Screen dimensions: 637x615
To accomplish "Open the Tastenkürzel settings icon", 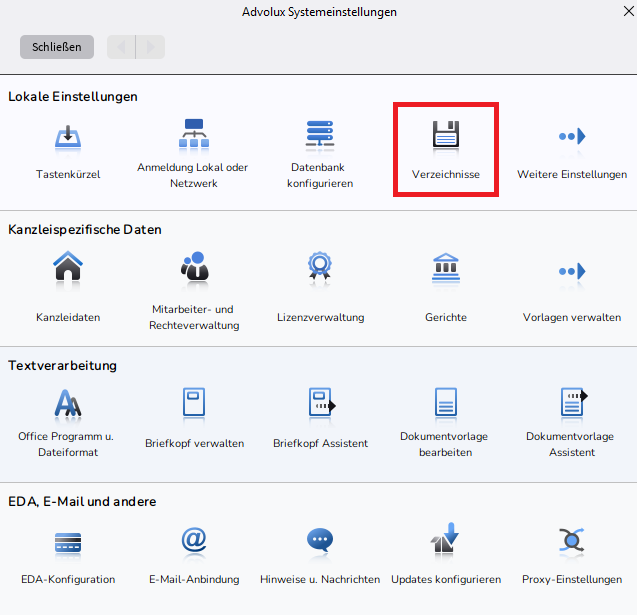I will pyautogui.click(x=68, y=136).
